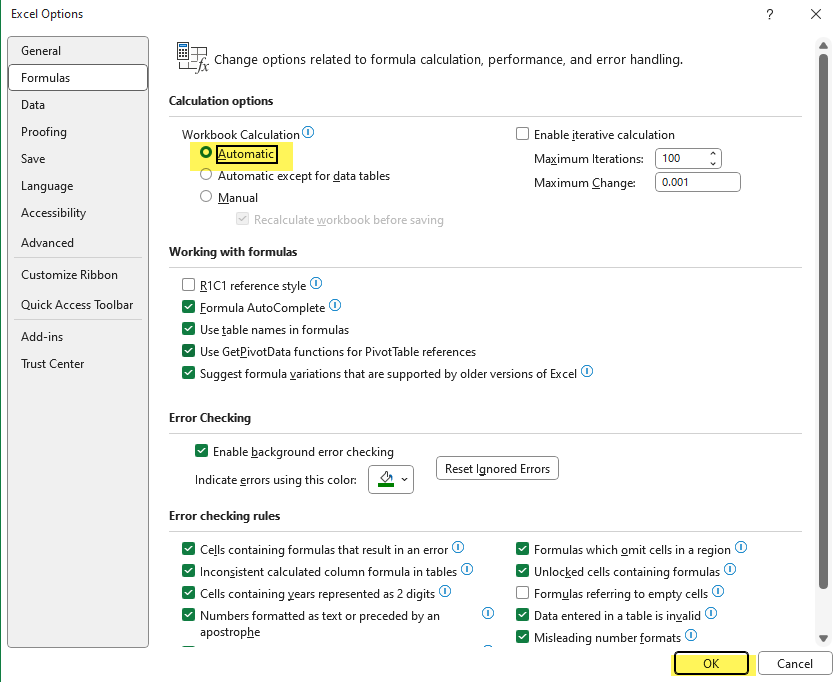Viewport: 837px width, 682px height.
Task: Switch to the Trust Center category
Action: pos(52,364)
